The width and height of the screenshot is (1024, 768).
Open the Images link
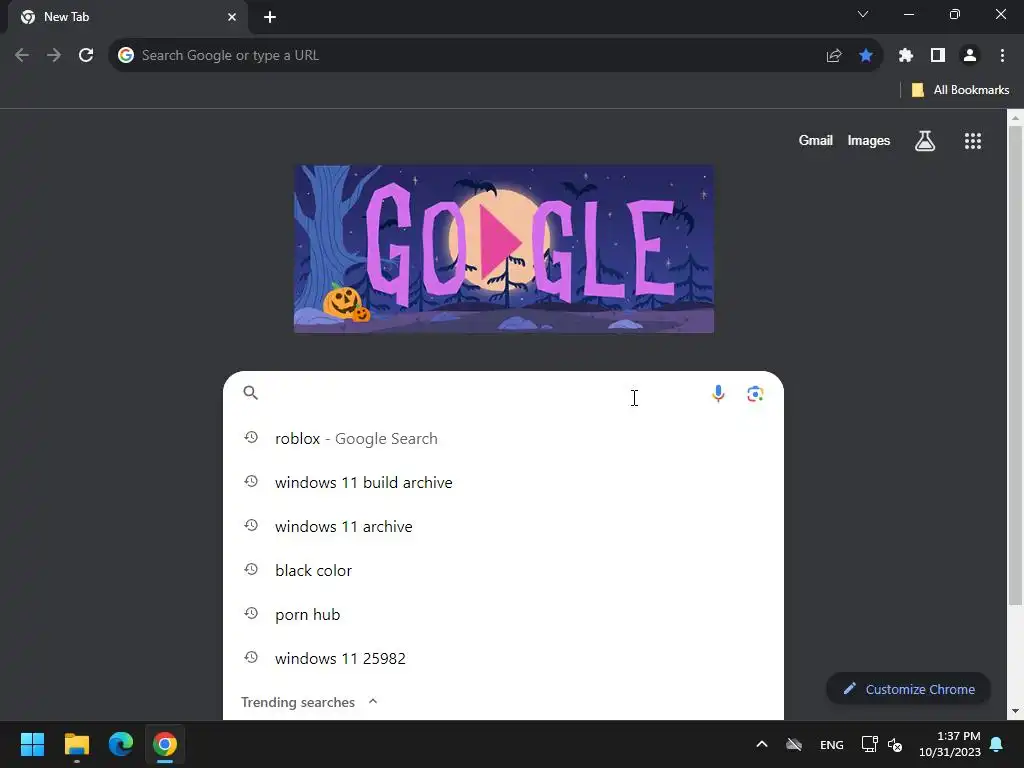[869, 140]
